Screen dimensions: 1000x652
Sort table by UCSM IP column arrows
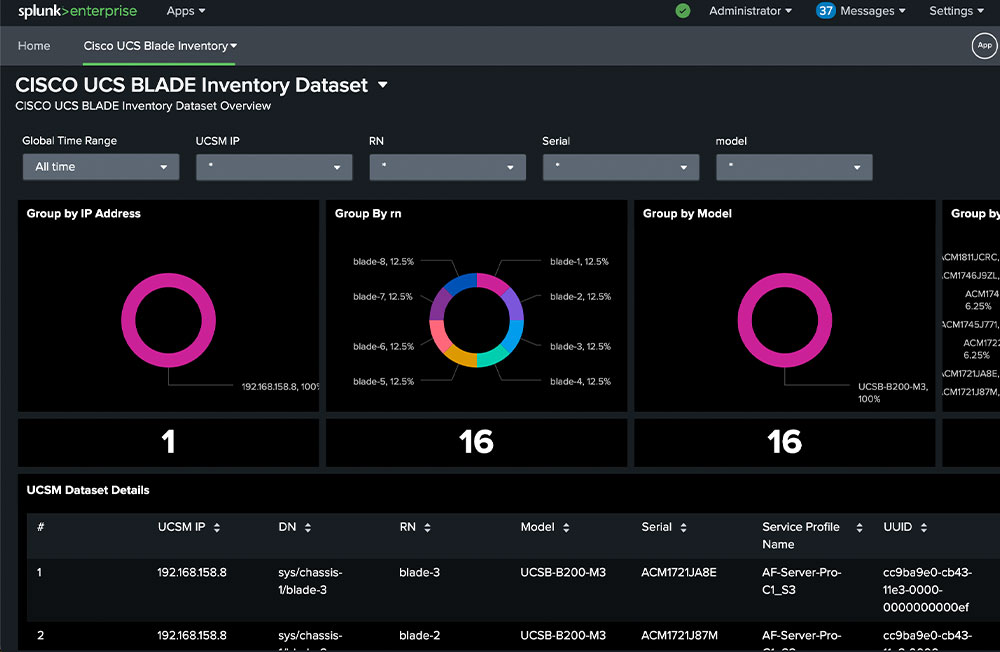pos(217,528)
